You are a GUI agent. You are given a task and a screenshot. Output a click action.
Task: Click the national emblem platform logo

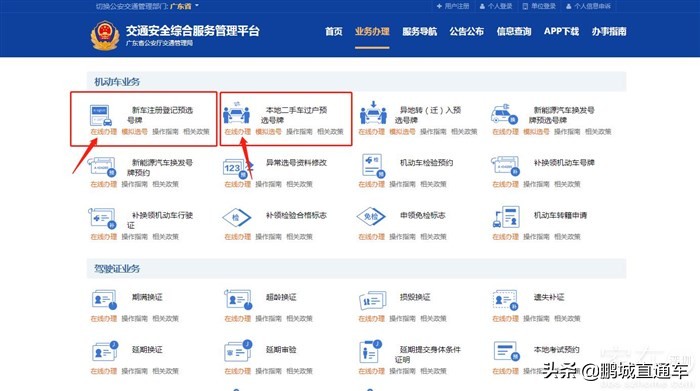coord(105,36)
